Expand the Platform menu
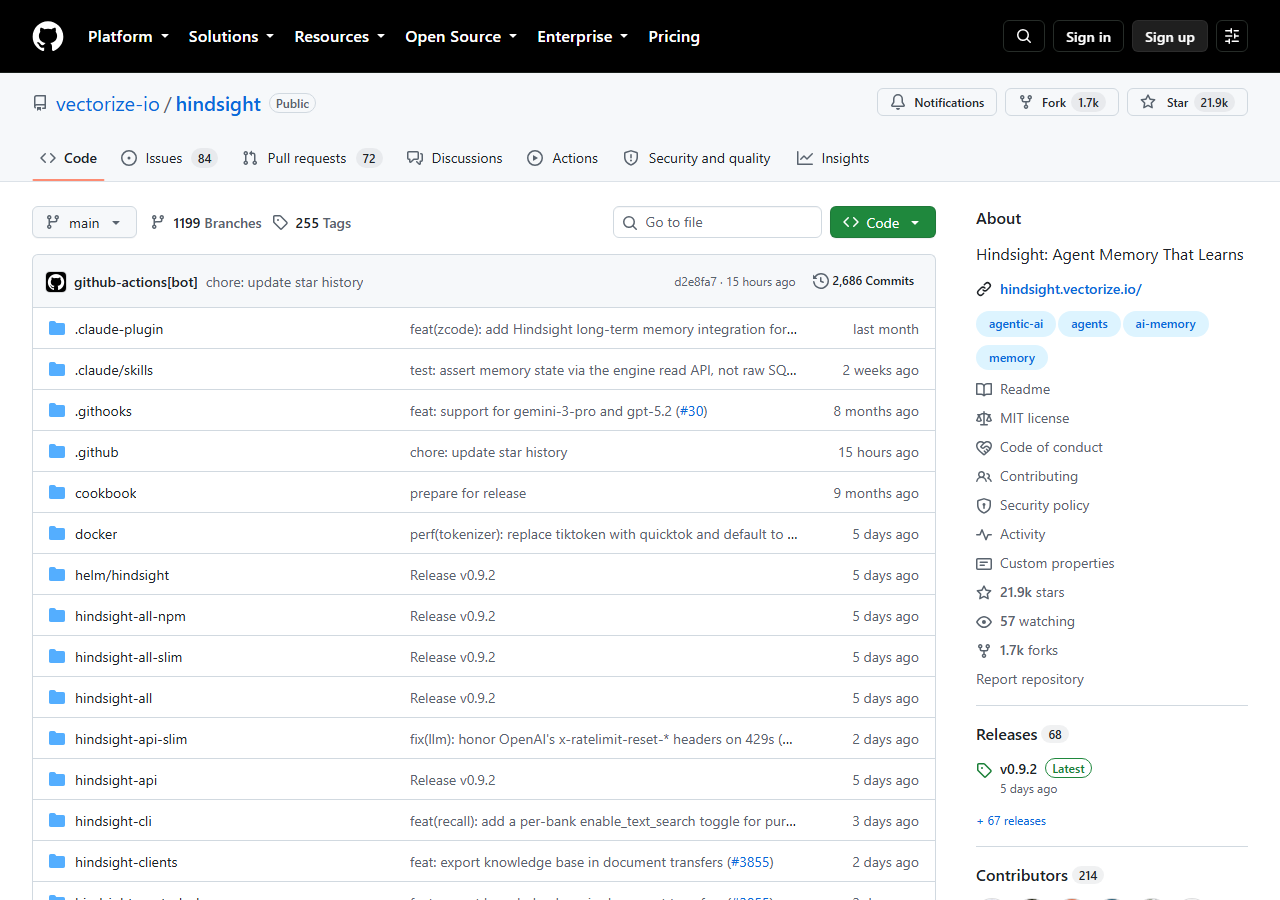 pyautogui.click(x=128, y=36)
